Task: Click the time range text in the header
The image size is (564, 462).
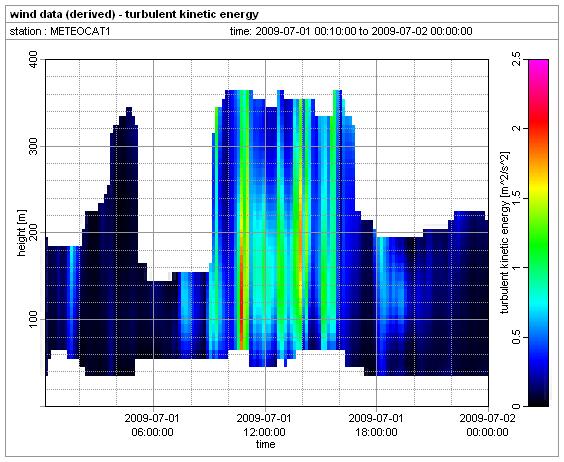Action: click(x=351, y=31)
